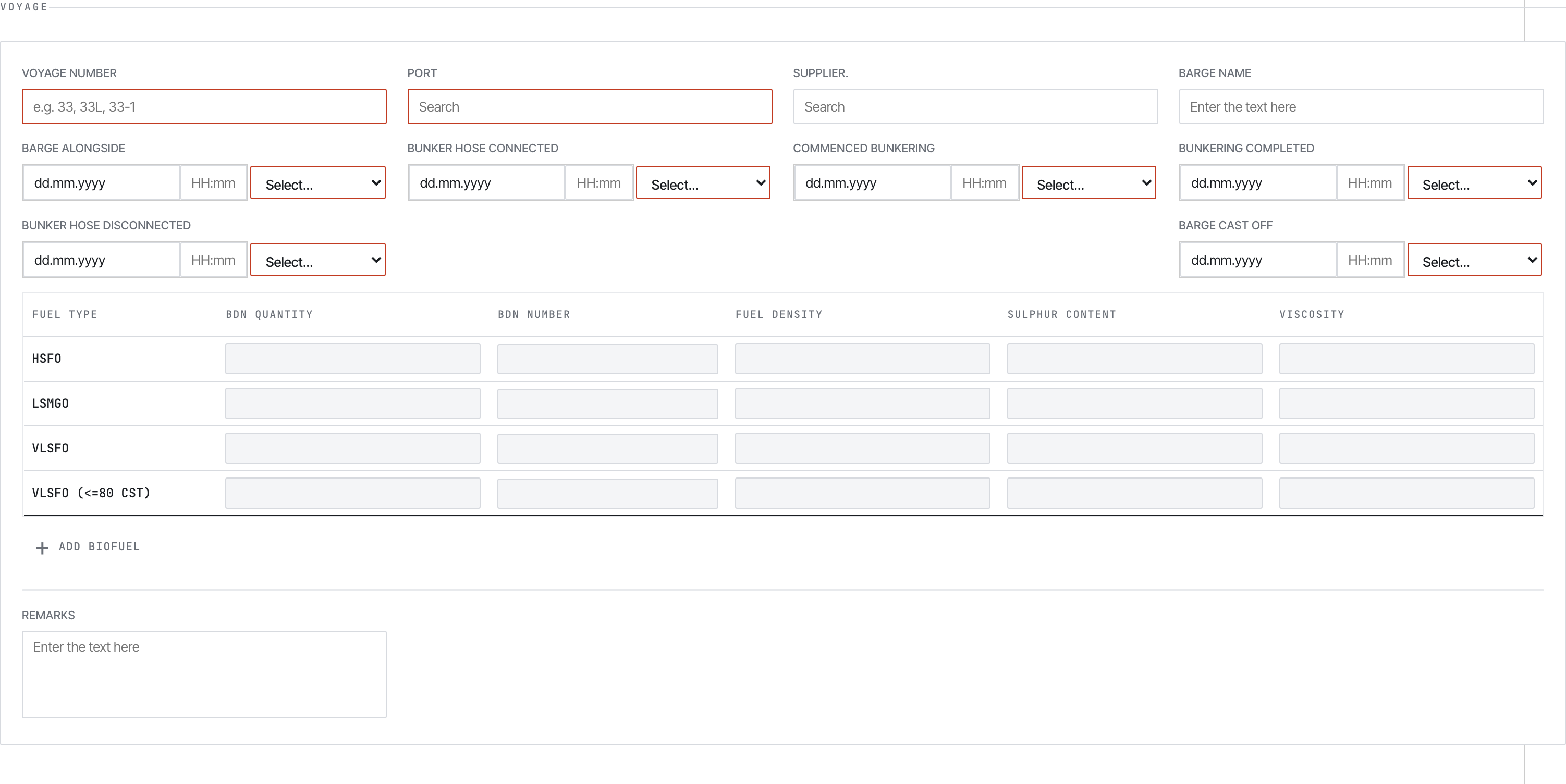Open the Commenced Bunkering Select dropdown
This screenshot has width=1566, height=784.
point(1088,183)
